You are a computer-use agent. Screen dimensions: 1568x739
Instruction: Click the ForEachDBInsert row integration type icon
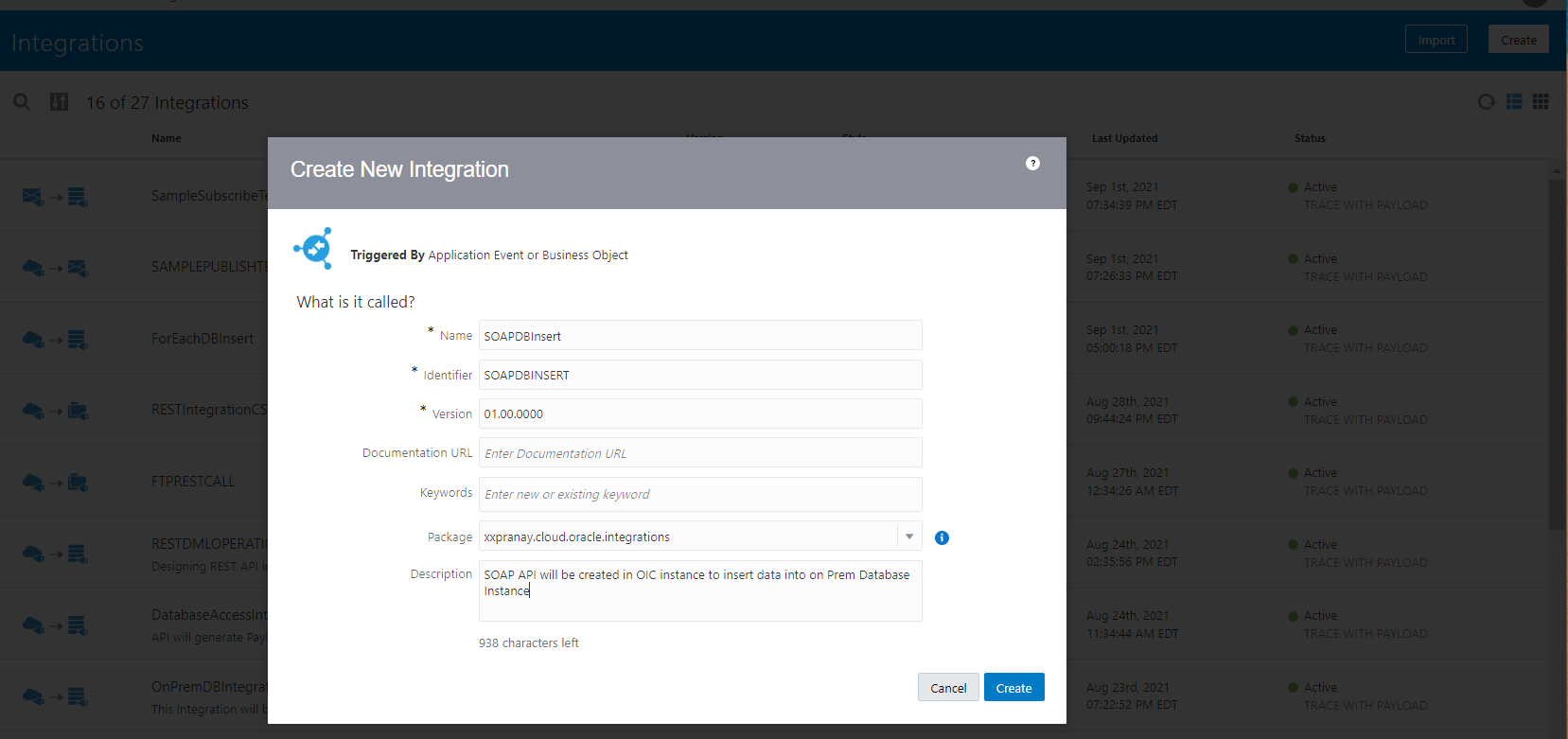tap(55, 340)
